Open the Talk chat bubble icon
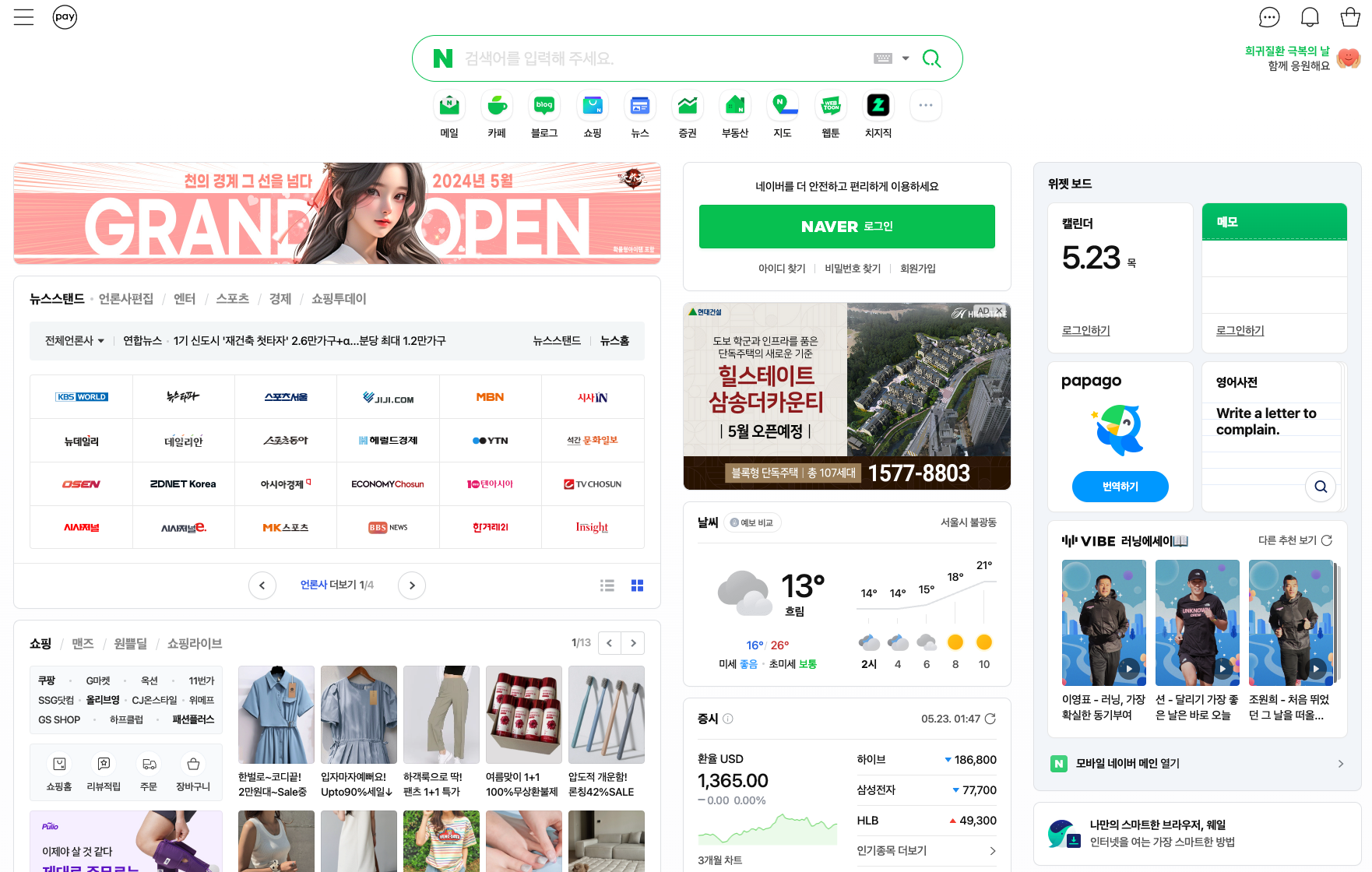 pyautogui.click(x=1269, y=17)
